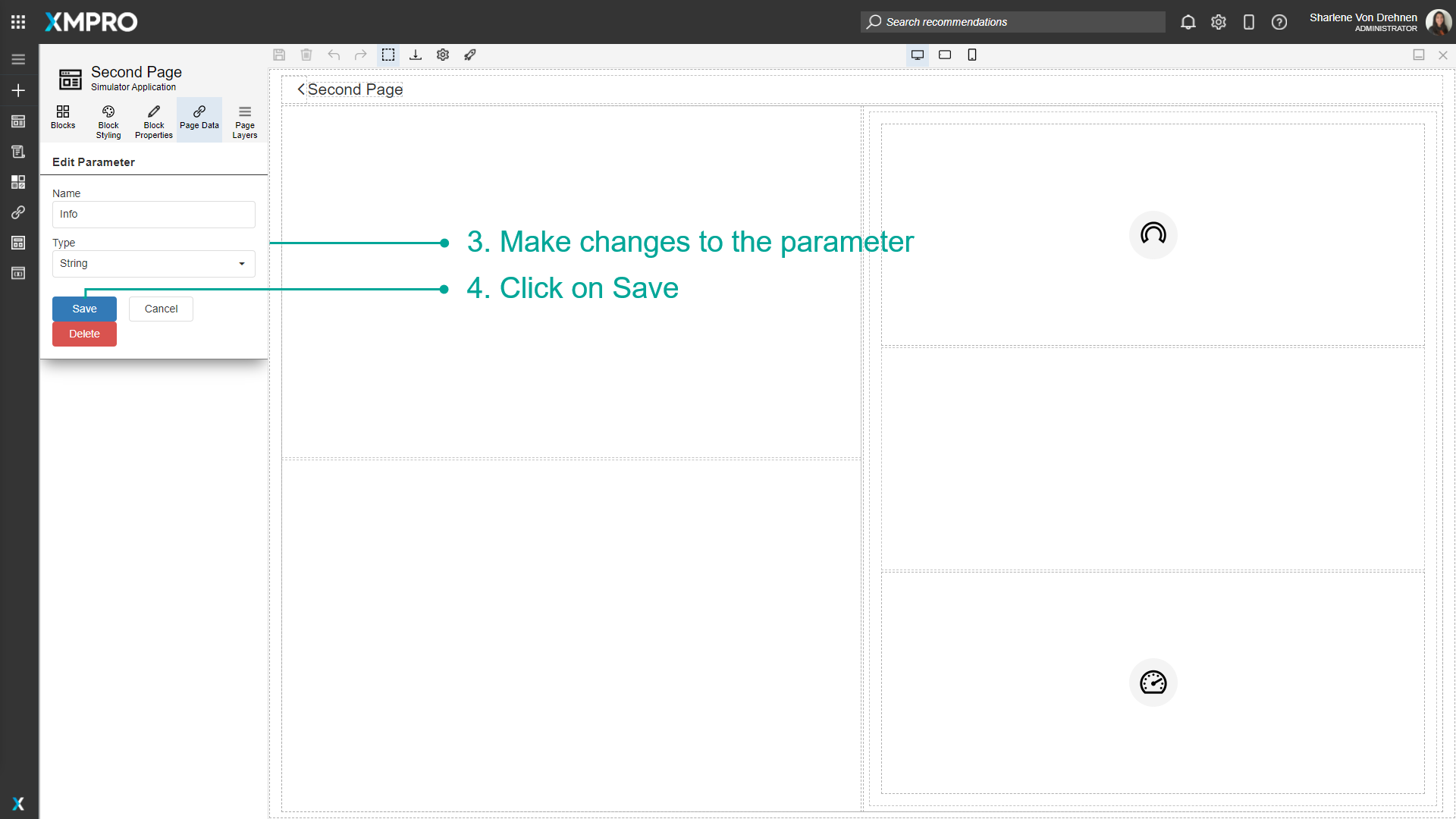Open the Blocks tab

click(x=63, y=118)
